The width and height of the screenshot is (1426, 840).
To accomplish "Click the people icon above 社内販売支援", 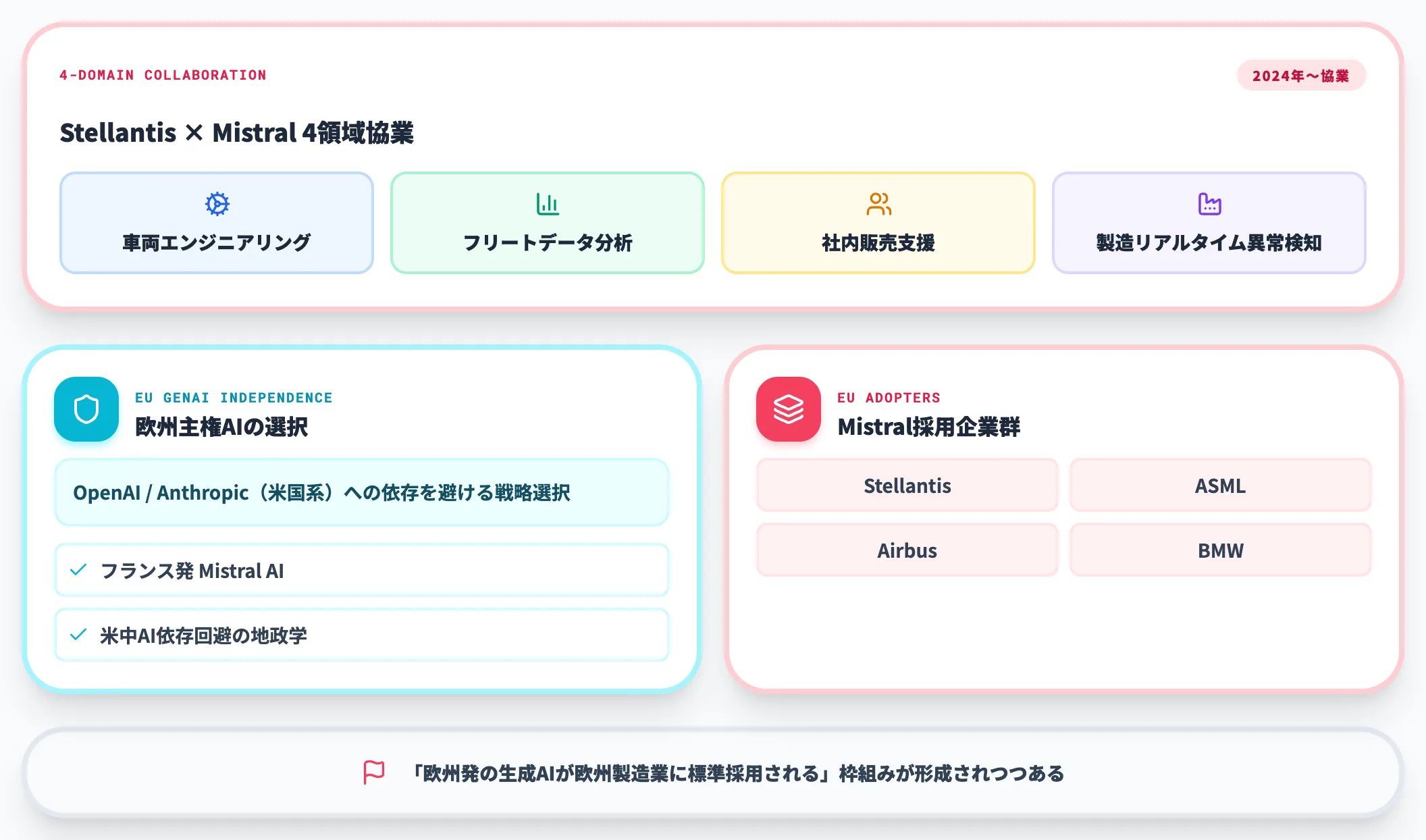I will (x=878, y=203).
